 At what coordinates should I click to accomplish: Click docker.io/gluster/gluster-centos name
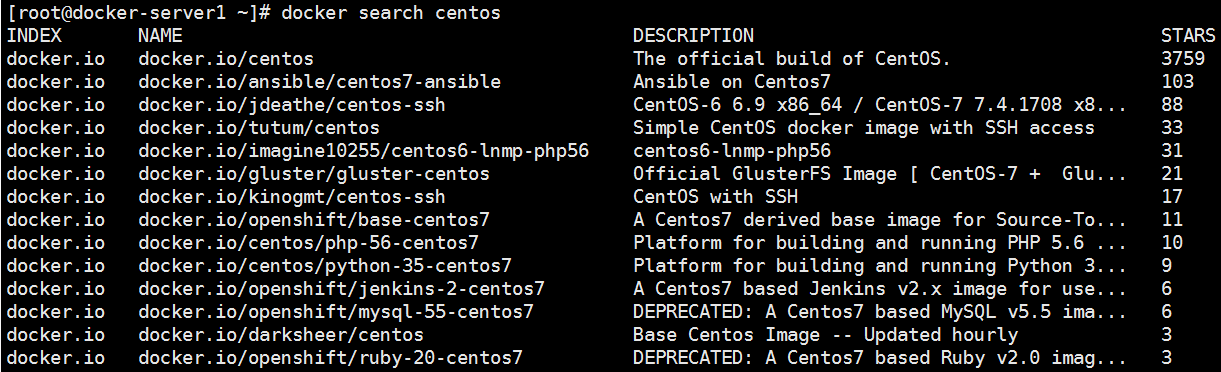click(x=314, y=174)
